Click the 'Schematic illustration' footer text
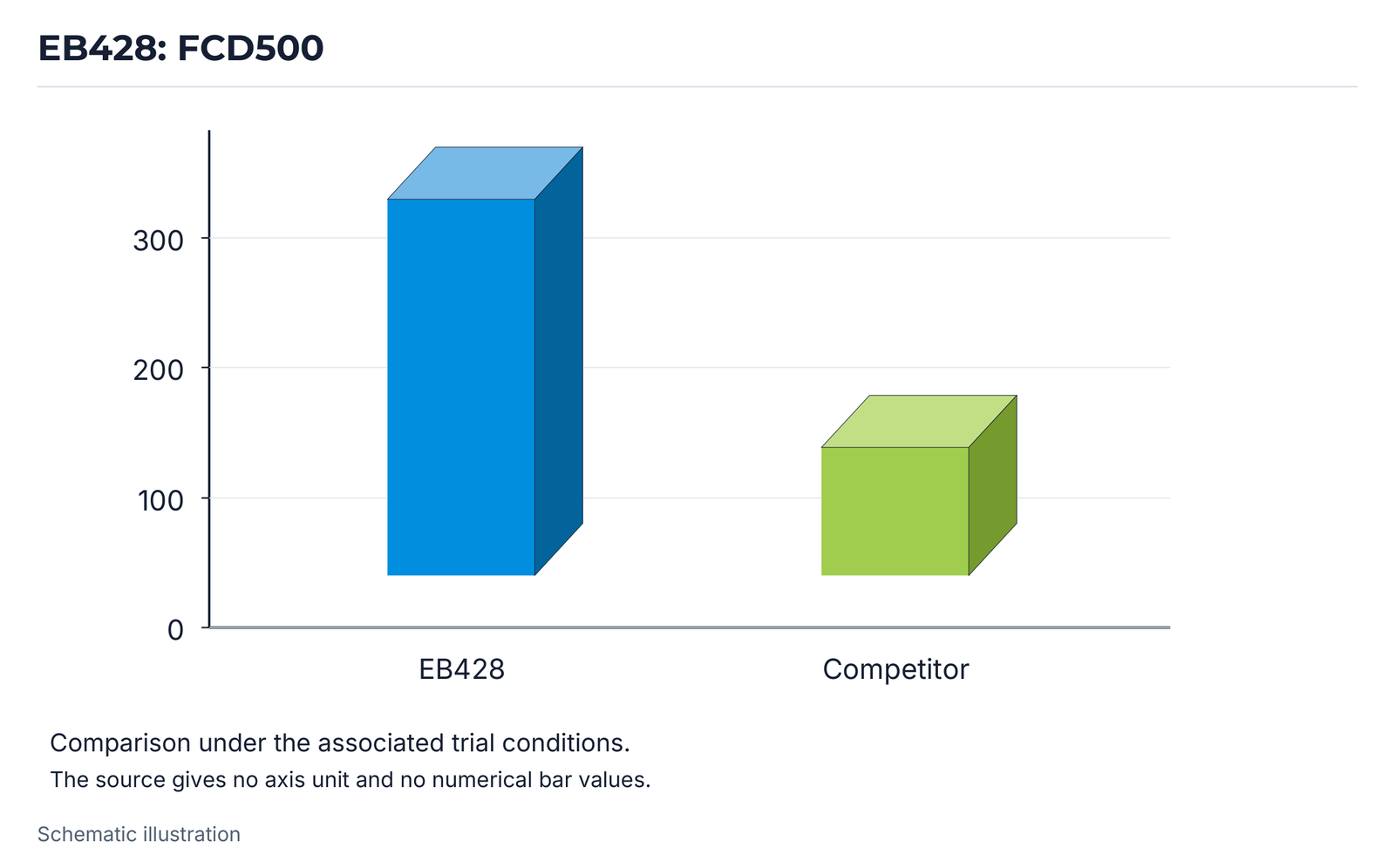The height and width of the screenshot is (868, 1395). [x=139, y=834]
